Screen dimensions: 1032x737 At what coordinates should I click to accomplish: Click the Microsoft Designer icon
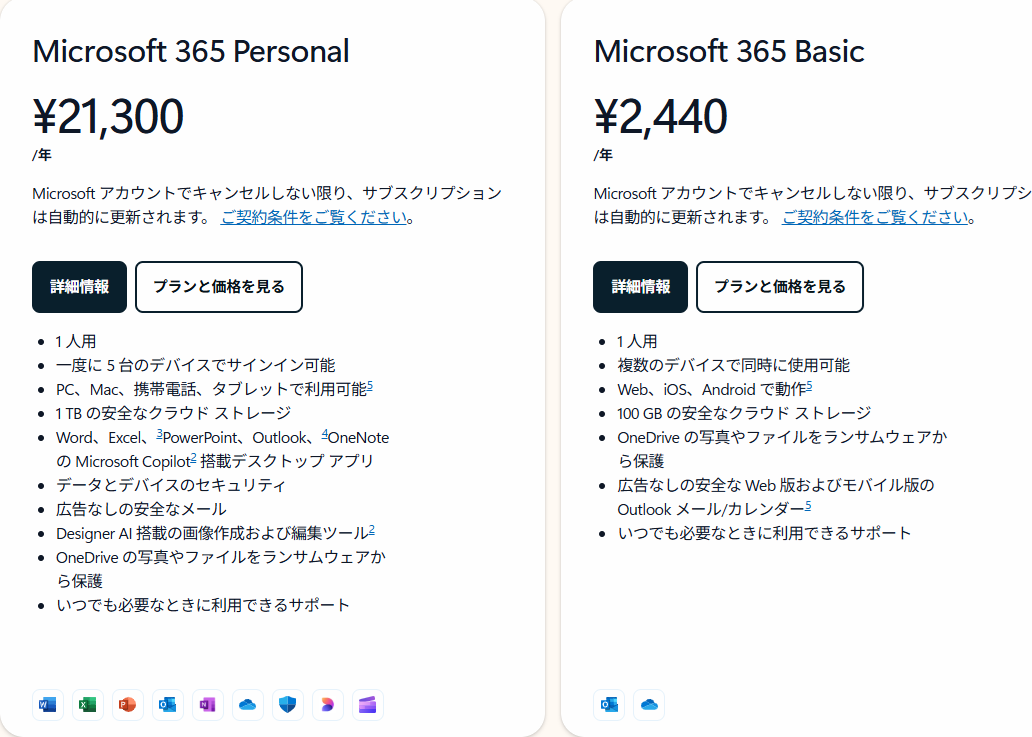[328, 705]
